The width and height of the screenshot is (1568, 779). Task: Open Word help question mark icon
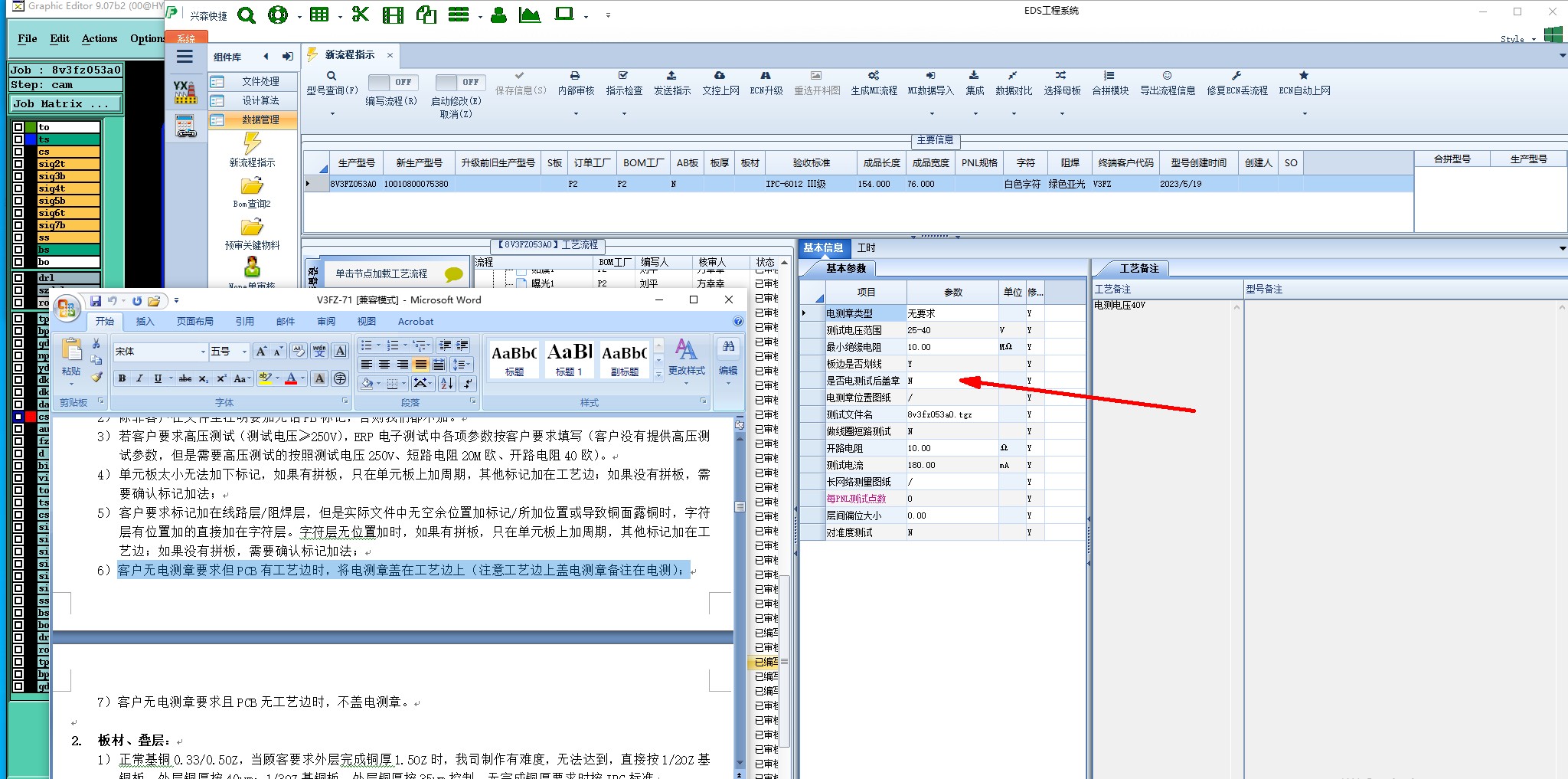pyautogui.click(x=738, y=322)
